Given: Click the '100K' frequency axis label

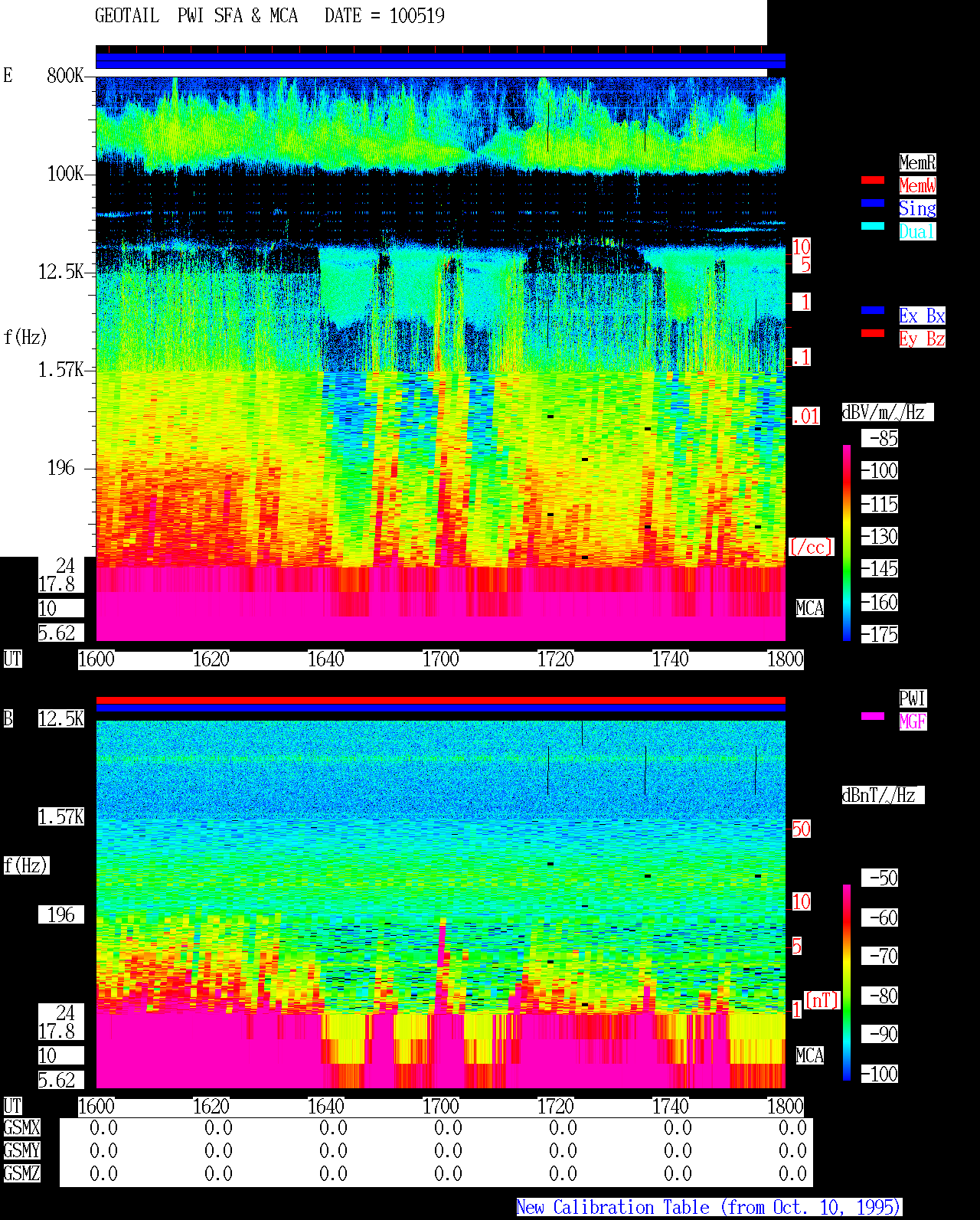Looking at the screenshot, I should click(x=65, y=173).
